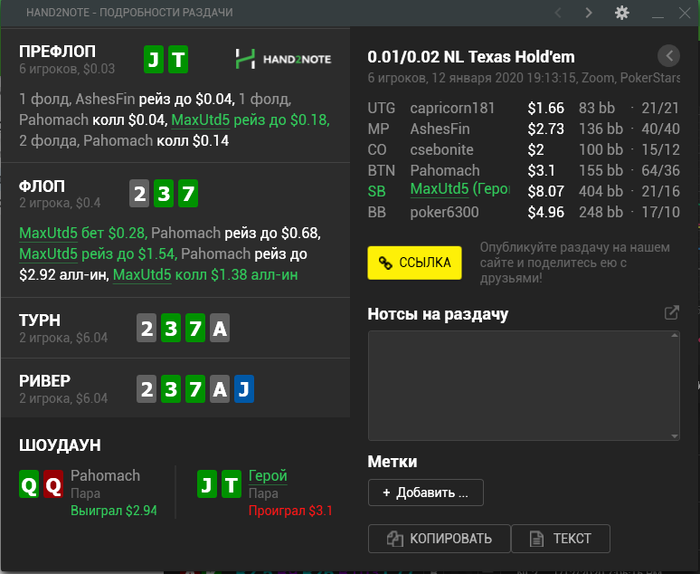The width and height of the screenshot is (700, 574).
Task: Select Pahomach in BTN row
Action: (x=445, y=171)
